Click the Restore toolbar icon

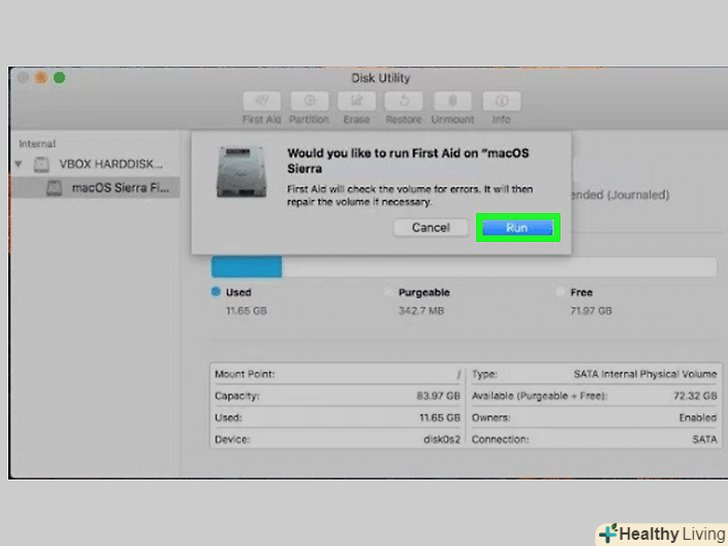coord(404,101)
